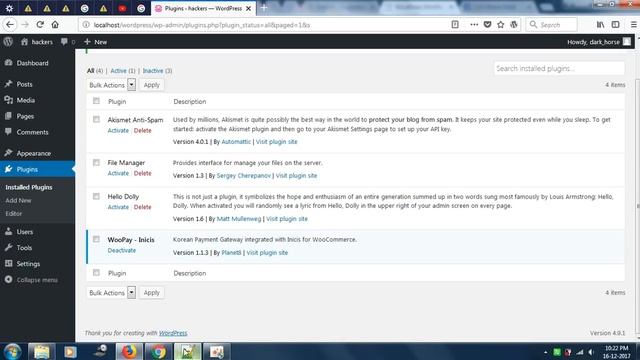Check the WooPay - Inicis checkbox

[96, 239]
